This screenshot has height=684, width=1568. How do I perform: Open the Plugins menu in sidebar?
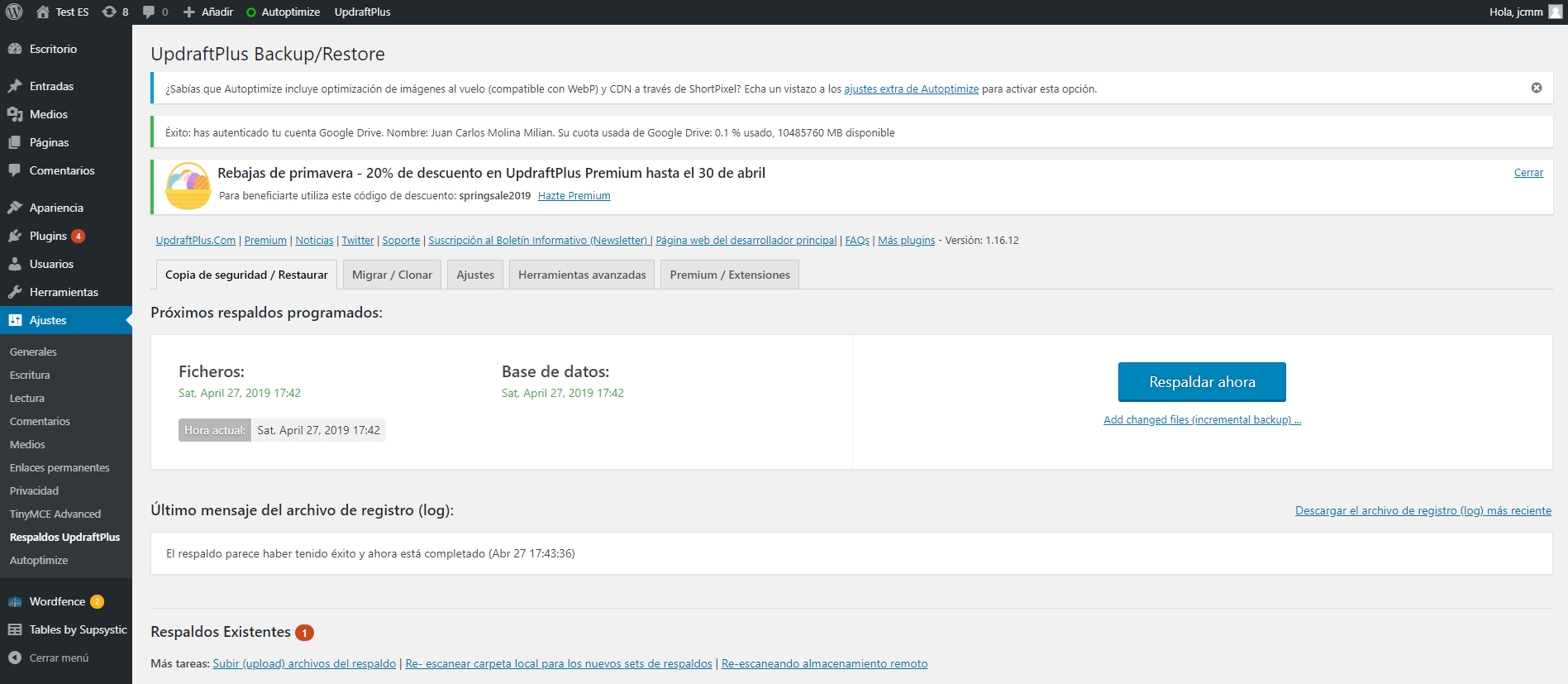coord(48,236)
